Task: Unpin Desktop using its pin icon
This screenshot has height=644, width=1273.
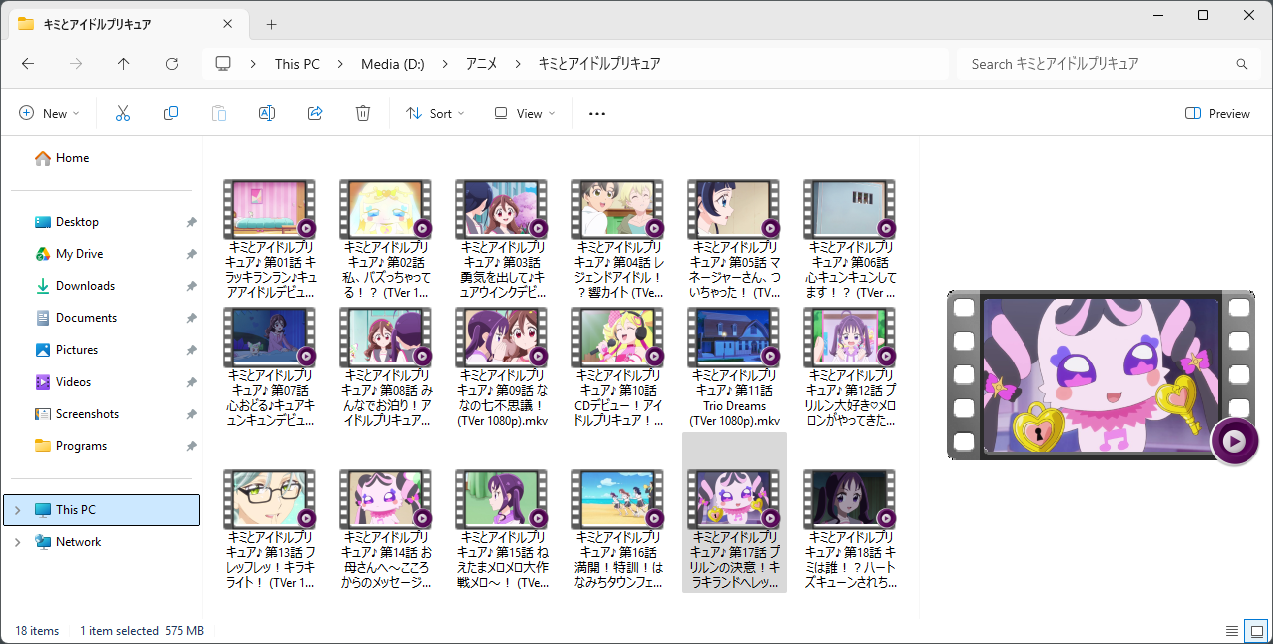Action: [191, 222]
